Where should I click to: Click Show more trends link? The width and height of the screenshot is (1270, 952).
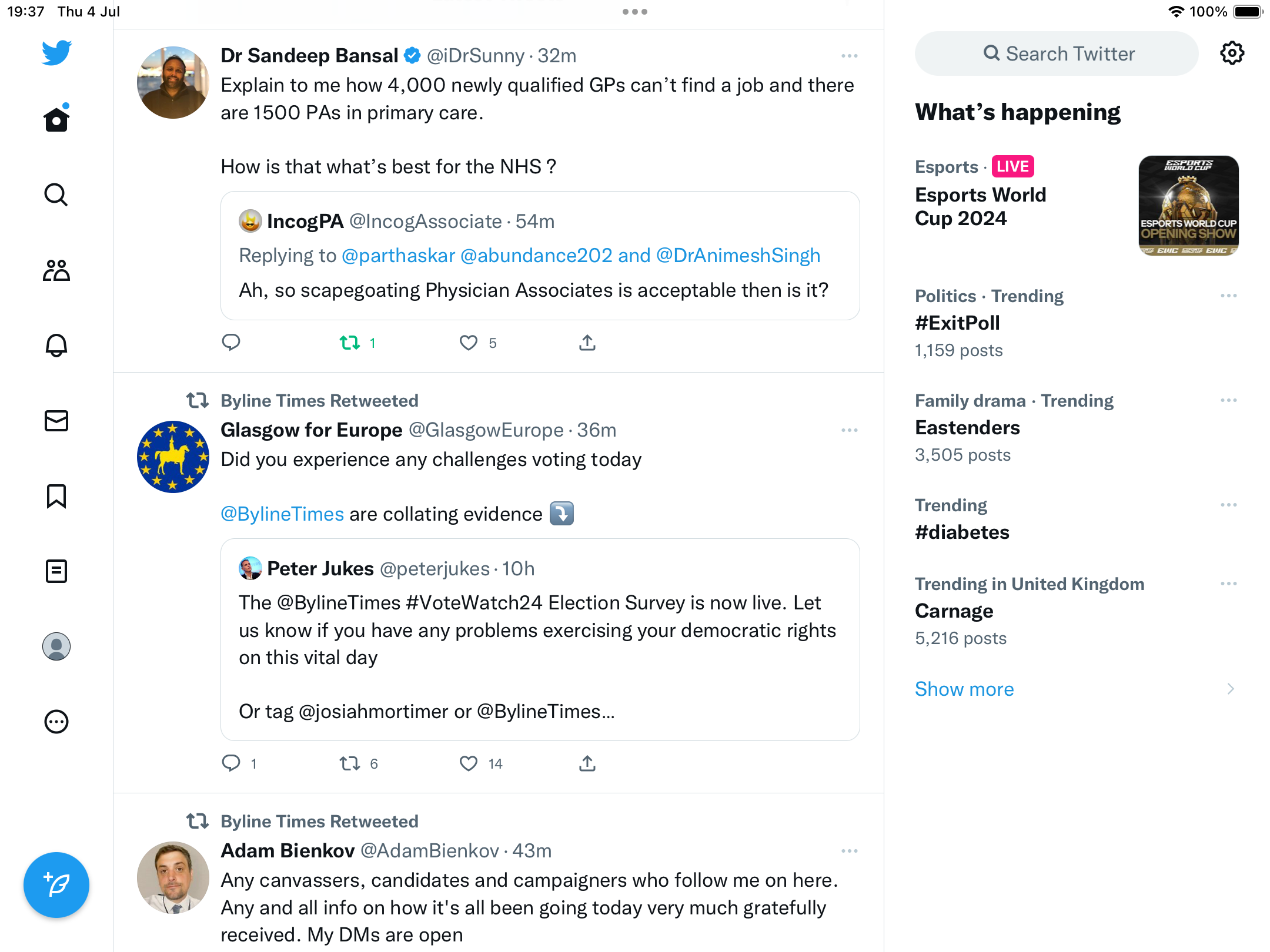(x=964, y=689)
